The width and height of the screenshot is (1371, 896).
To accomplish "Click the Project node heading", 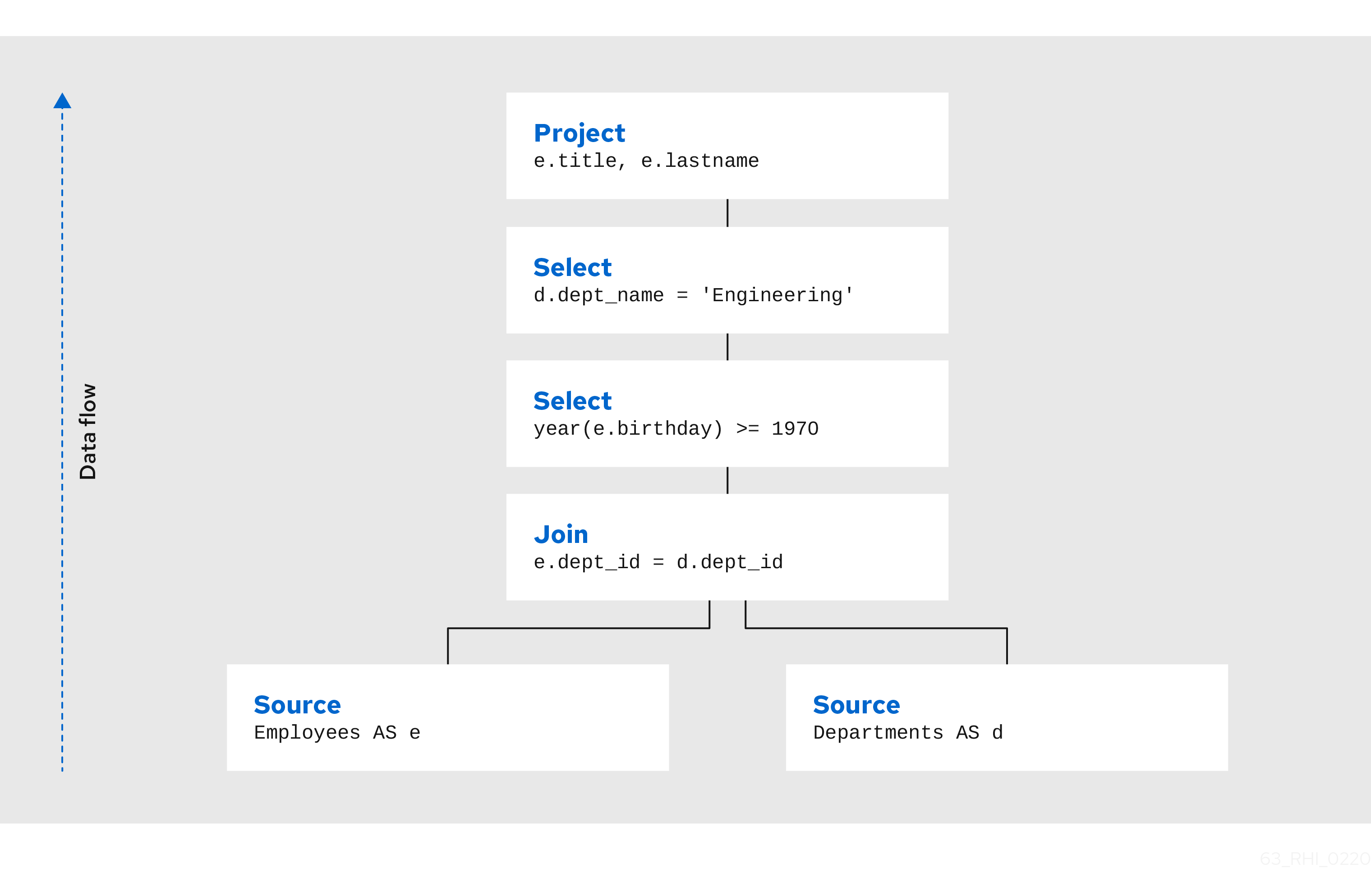I will coord(578,133).
